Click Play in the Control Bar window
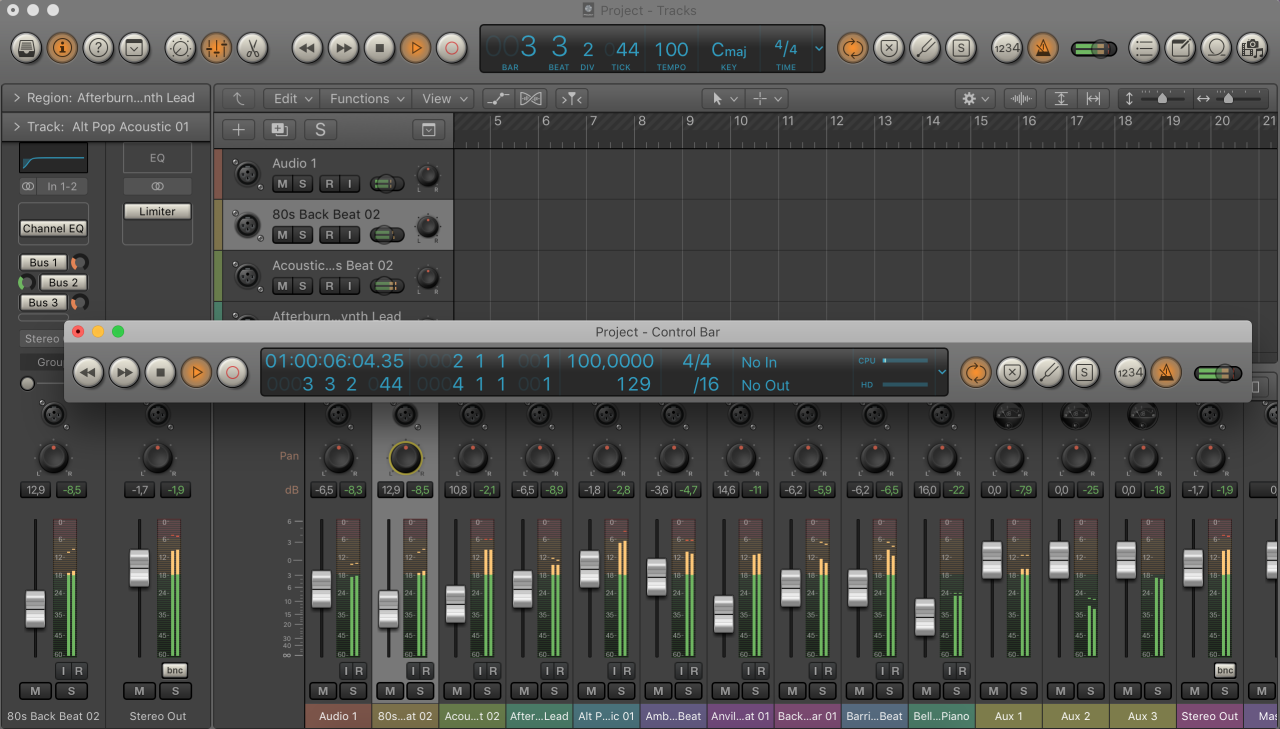1280x729 pixels. [x=196, y=372]
